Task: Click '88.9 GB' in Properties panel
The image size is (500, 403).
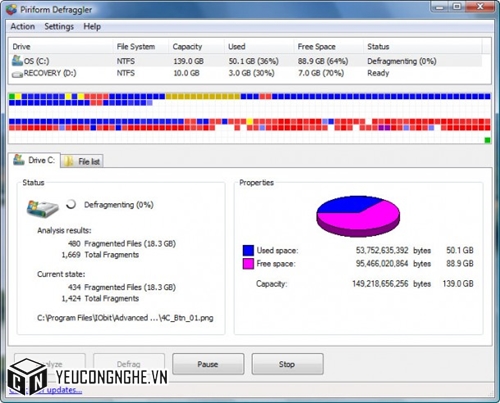Action: (x=460, y=264)
